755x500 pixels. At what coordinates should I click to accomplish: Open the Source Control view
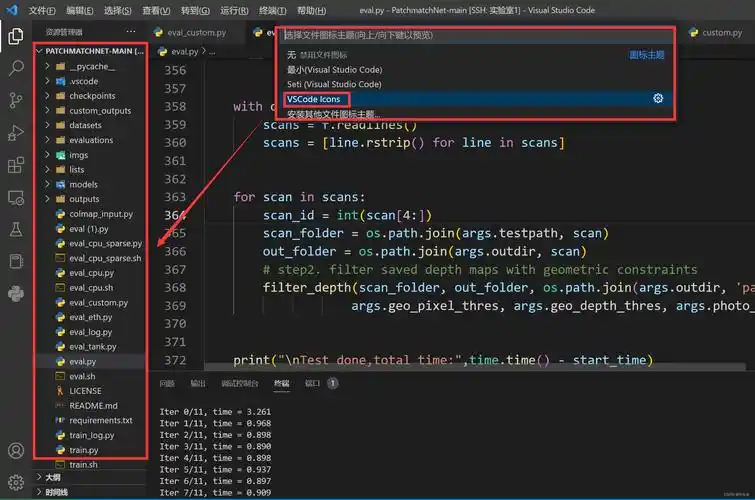16,101
